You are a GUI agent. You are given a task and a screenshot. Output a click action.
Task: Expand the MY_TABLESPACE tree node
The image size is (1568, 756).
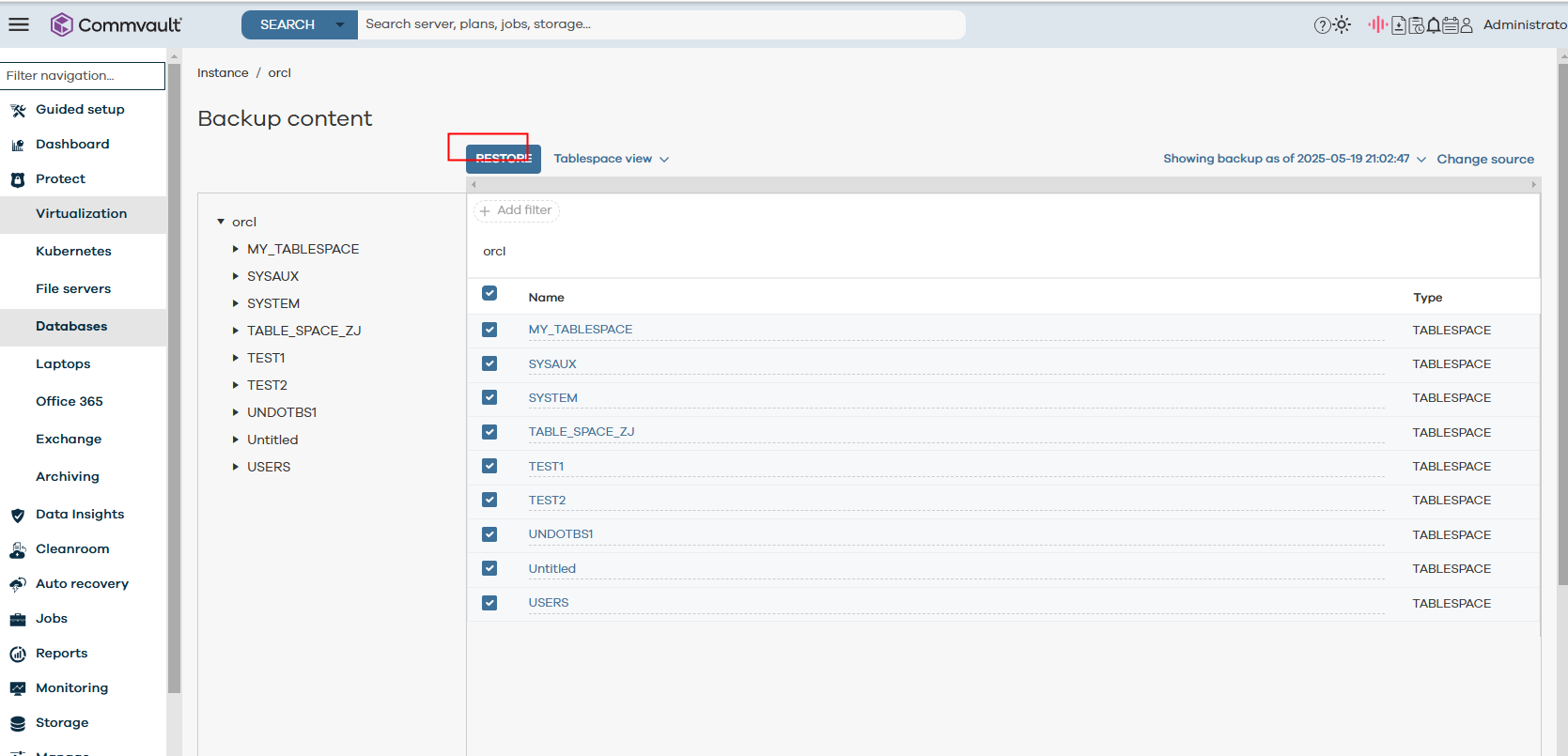pos(236,249)
